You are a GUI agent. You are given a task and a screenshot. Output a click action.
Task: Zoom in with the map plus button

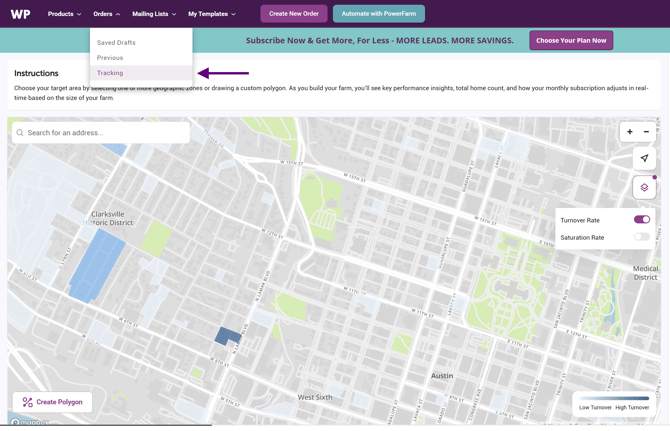pyautogui.click(x=629, y=132)
